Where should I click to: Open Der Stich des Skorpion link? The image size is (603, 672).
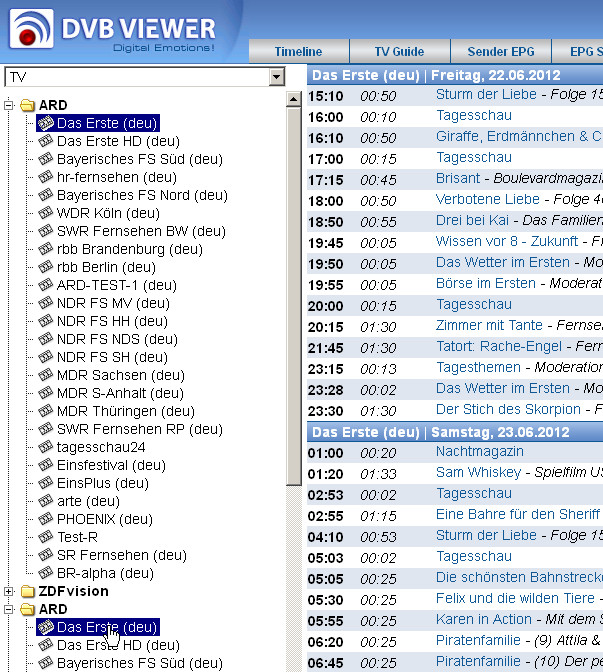508,409
